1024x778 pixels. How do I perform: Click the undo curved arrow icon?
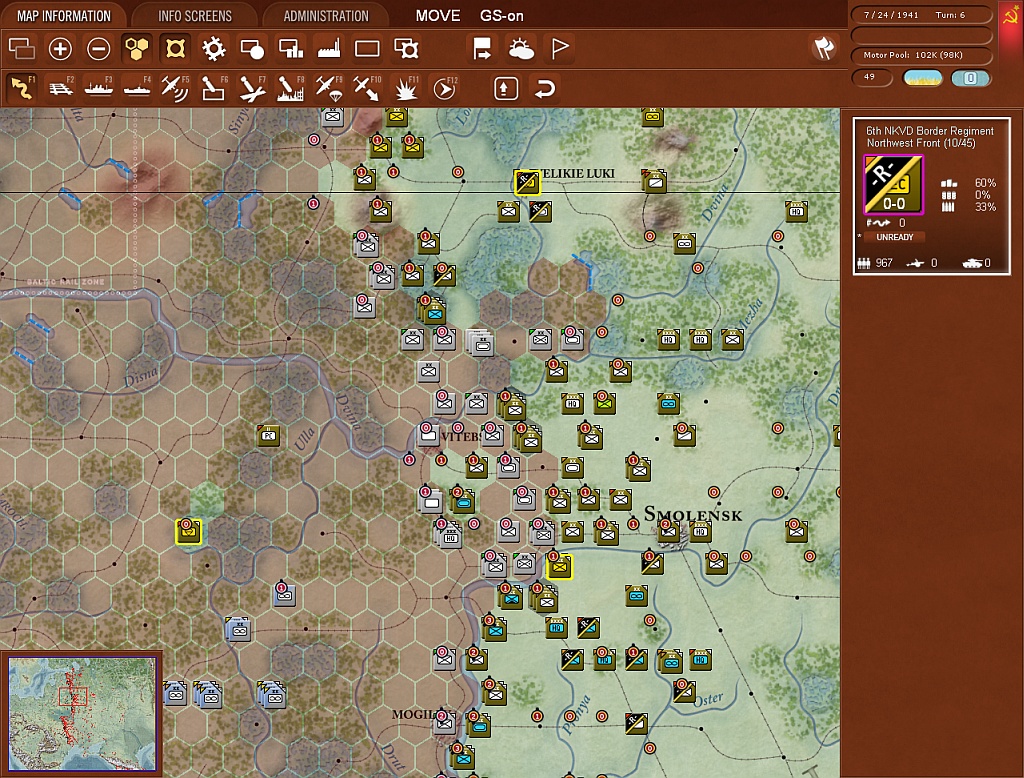click(545, 88)
